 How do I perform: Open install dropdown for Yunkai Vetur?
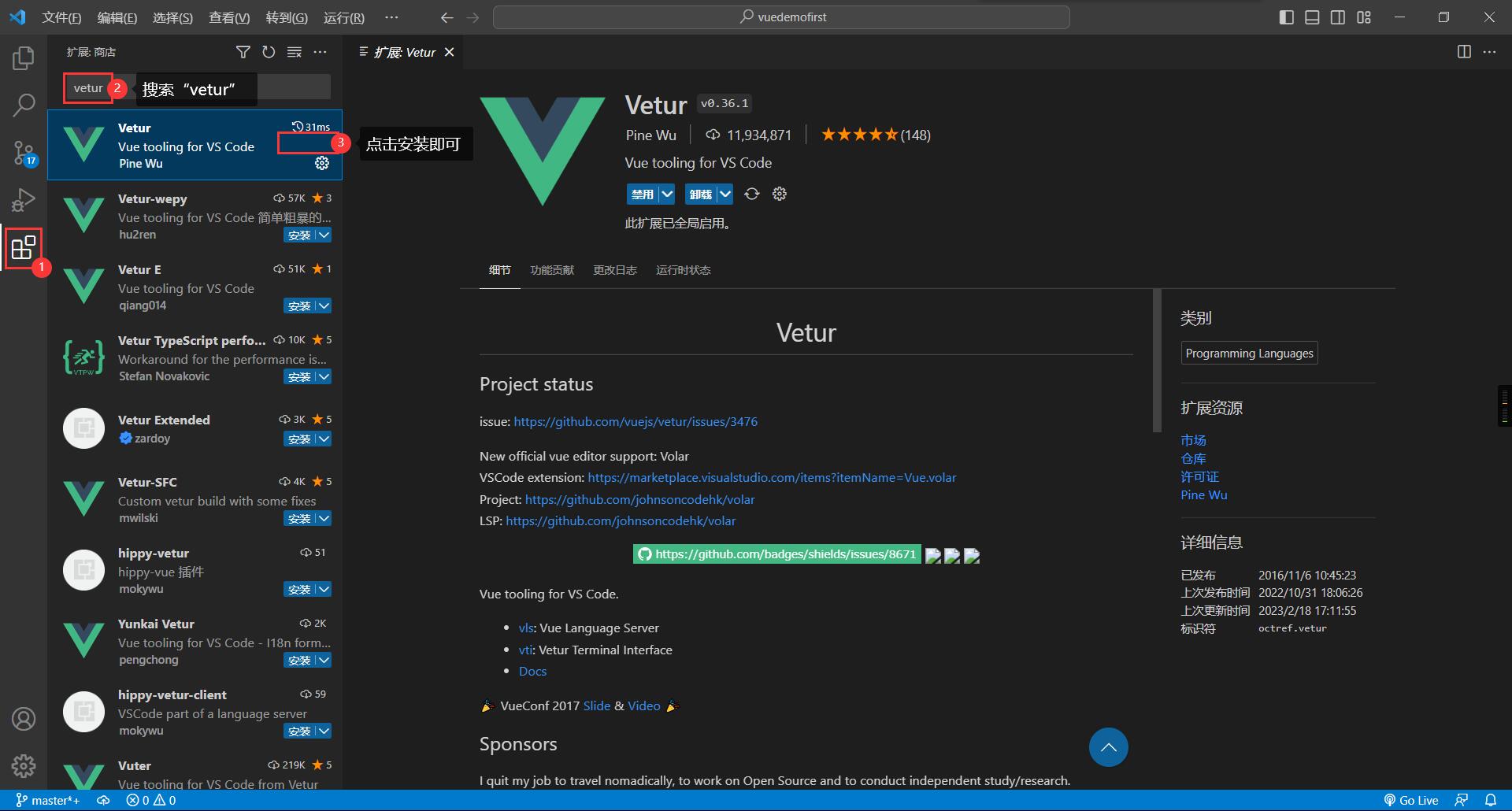[324, 660]
